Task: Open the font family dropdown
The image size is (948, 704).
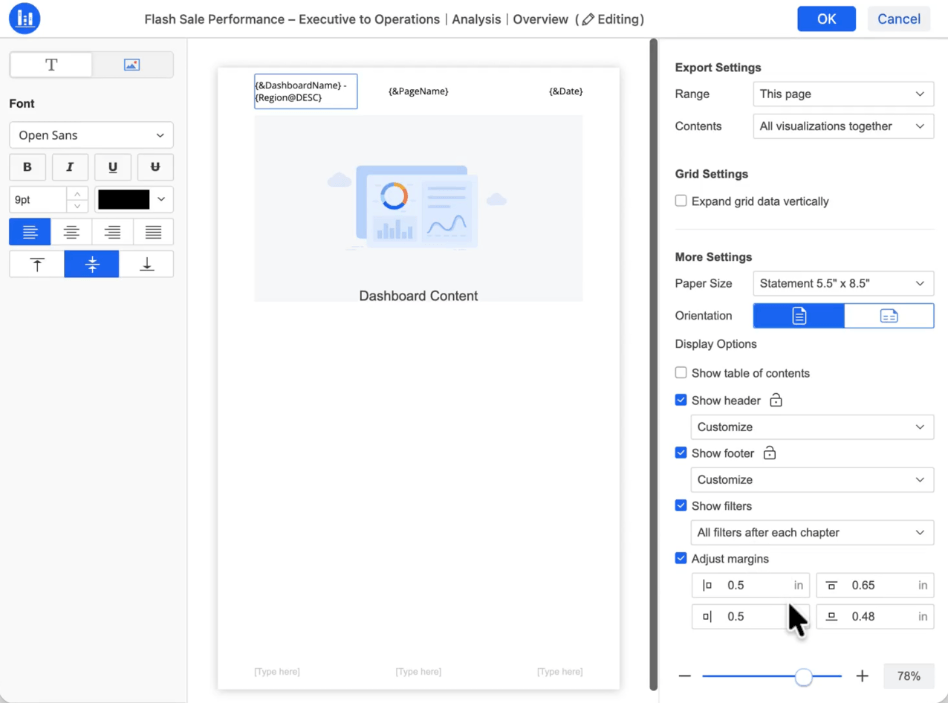Action: pos(91,134)
